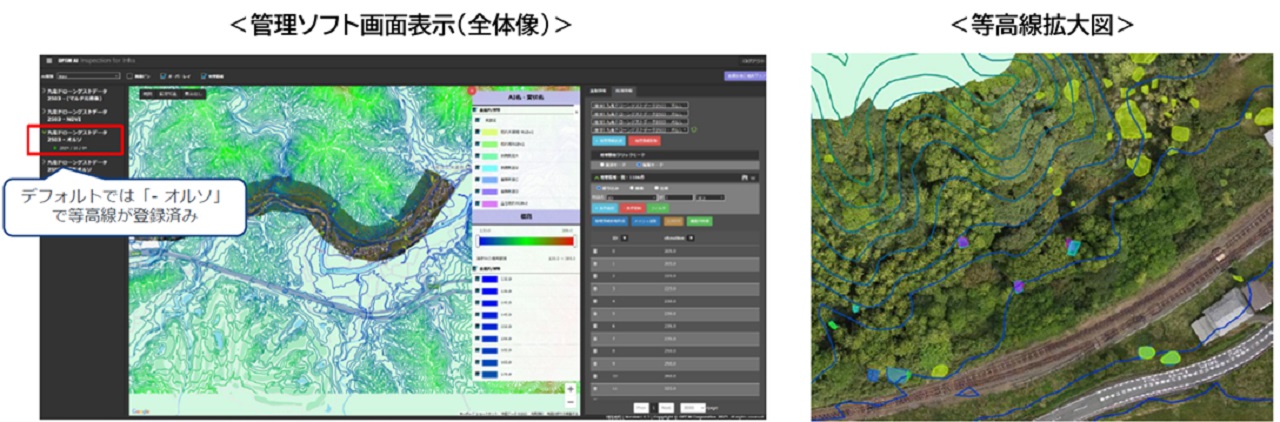Click the purple button at top right

[746, 75]
